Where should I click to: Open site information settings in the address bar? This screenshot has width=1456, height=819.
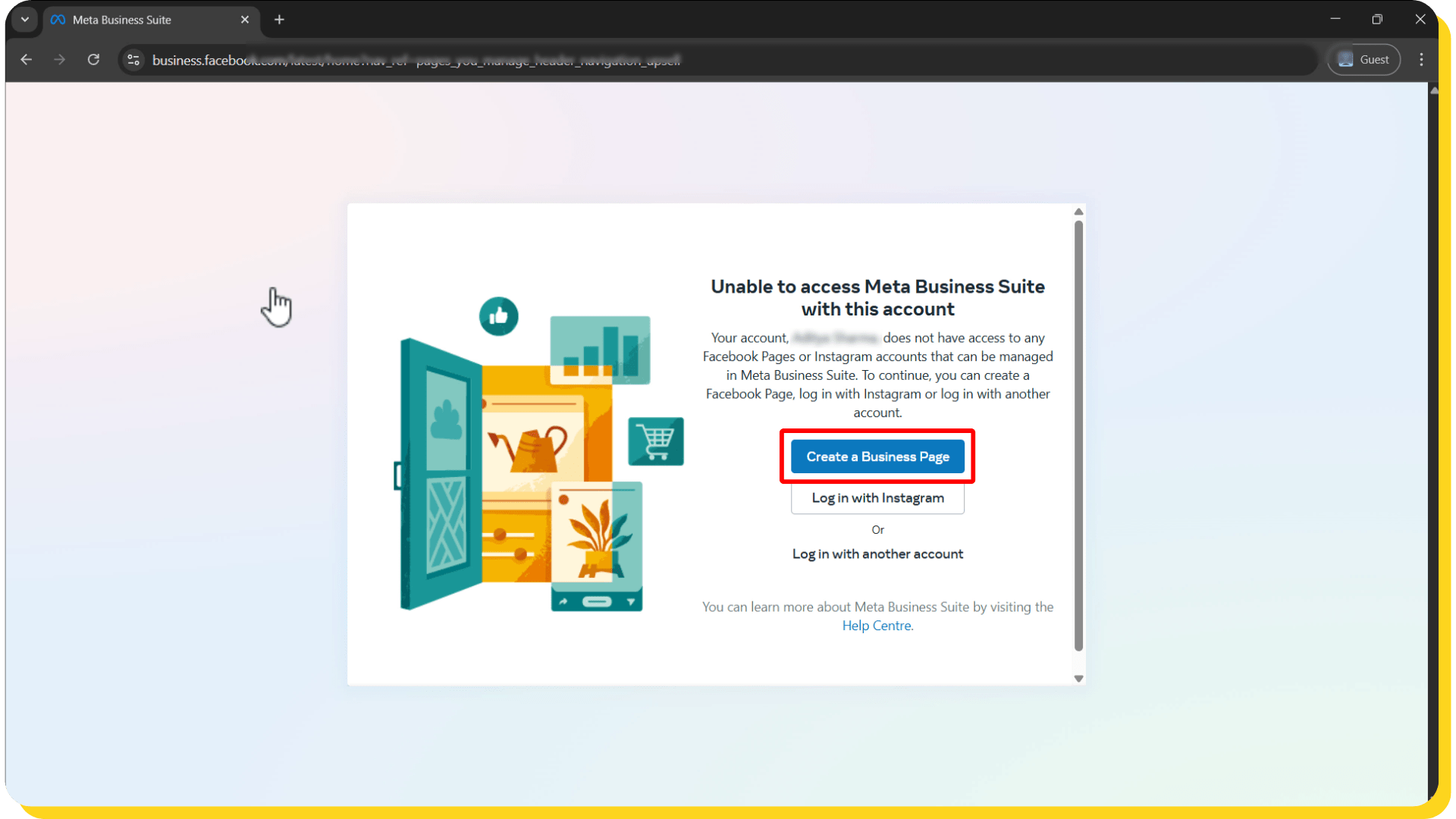pyautogui.click(x=133, y=59)
